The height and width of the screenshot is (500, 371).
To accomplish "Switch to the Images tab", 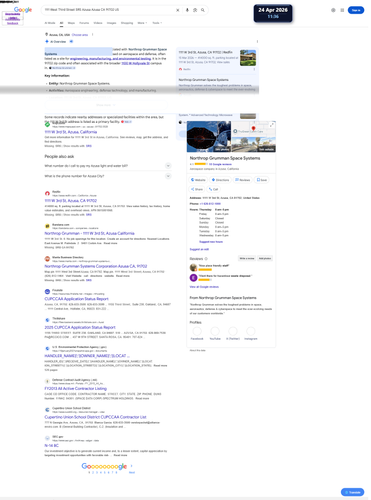I will 112,23.
